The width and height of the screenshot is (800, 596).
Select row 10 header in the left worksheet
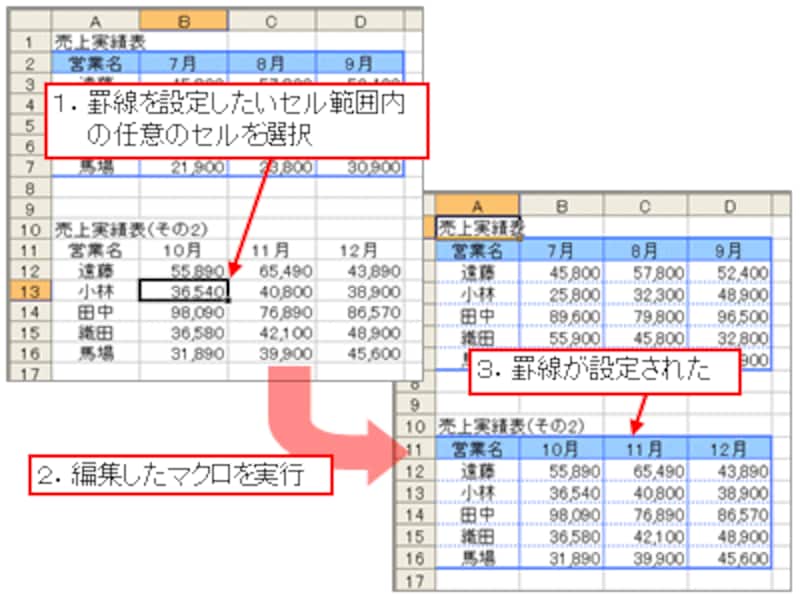30,230
